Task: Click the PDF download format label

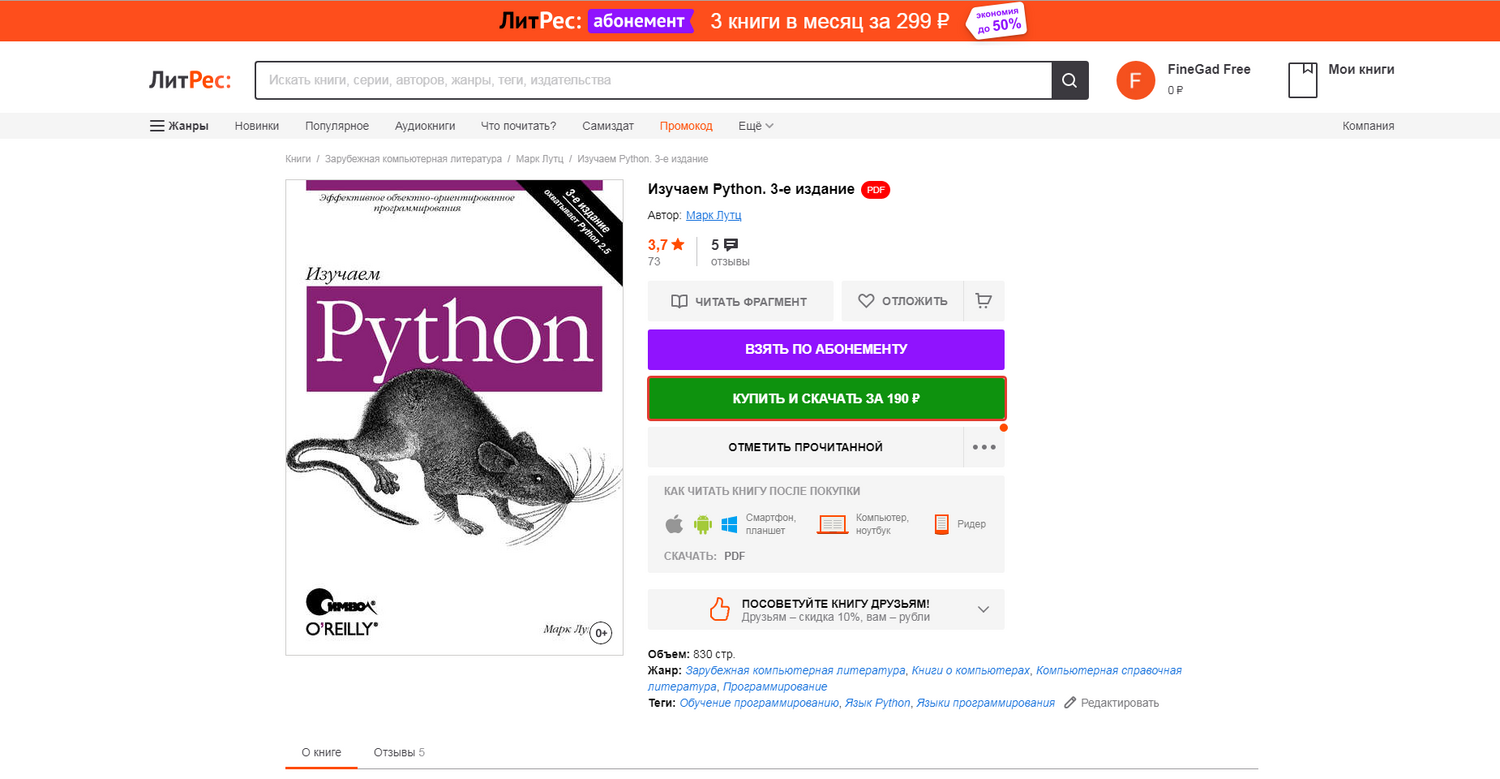Action: pyautogui.click(x=735, y=556)
